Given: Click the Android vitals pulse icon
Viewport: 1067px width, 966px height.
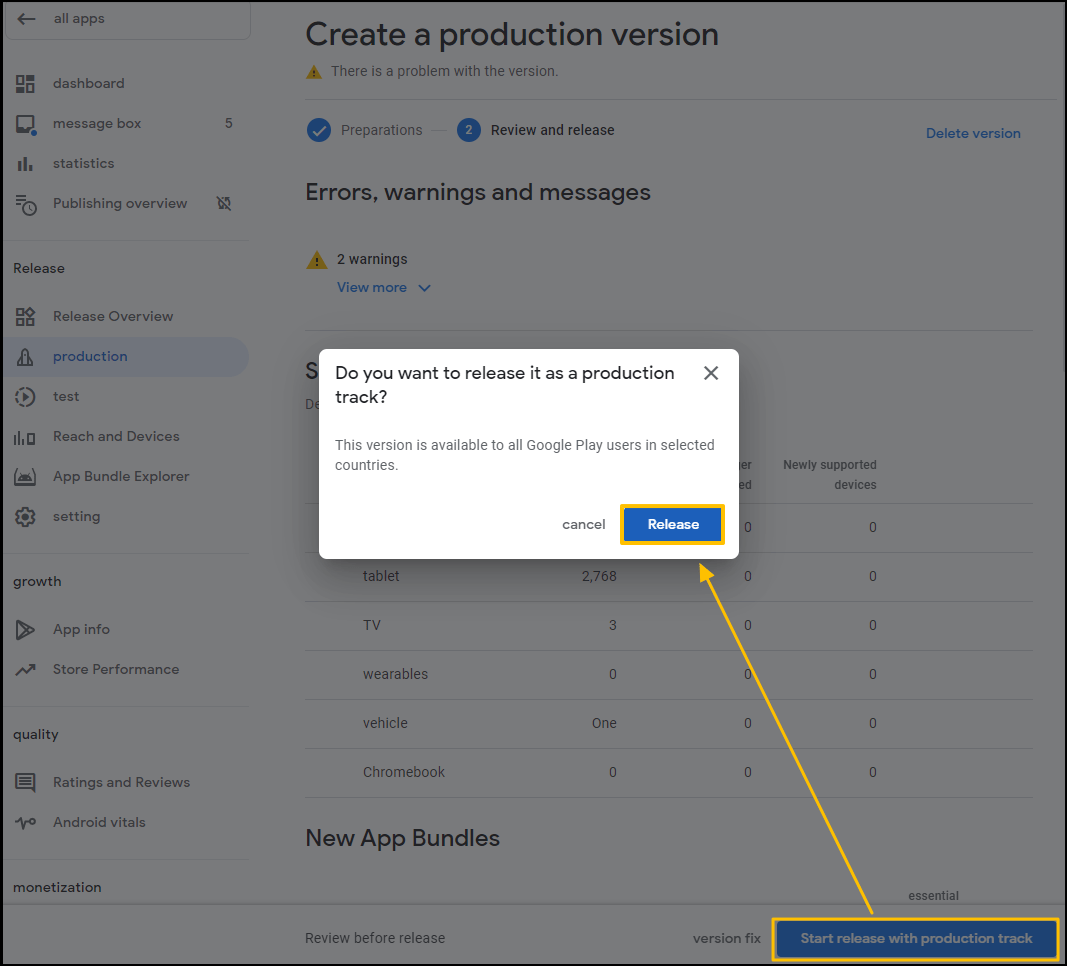Looking at the screenshot, I should pyautogui.click(x=25, y=823).
